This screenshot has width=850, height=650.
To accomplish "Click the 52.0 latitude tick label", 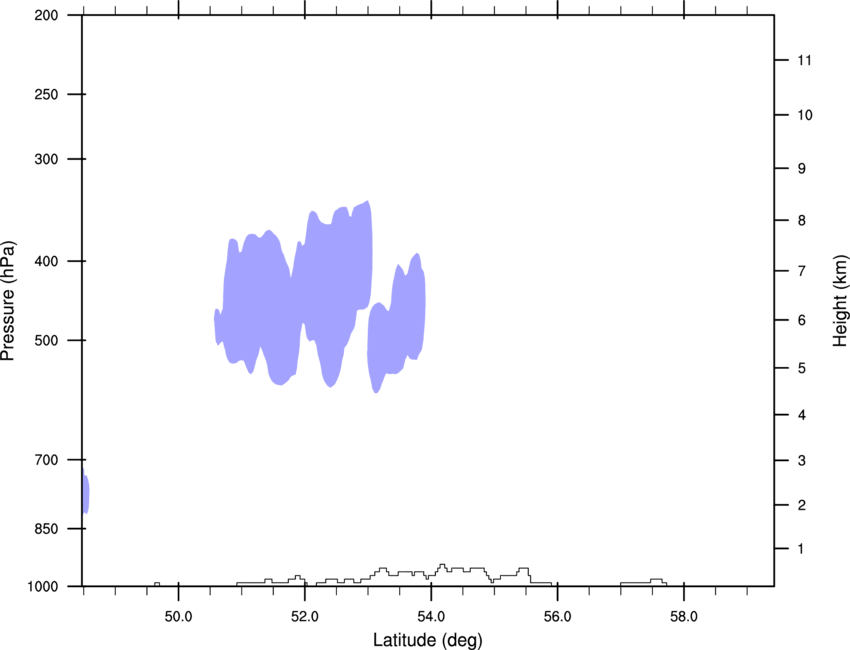I will pyautogui.click(x=305, y=617).
